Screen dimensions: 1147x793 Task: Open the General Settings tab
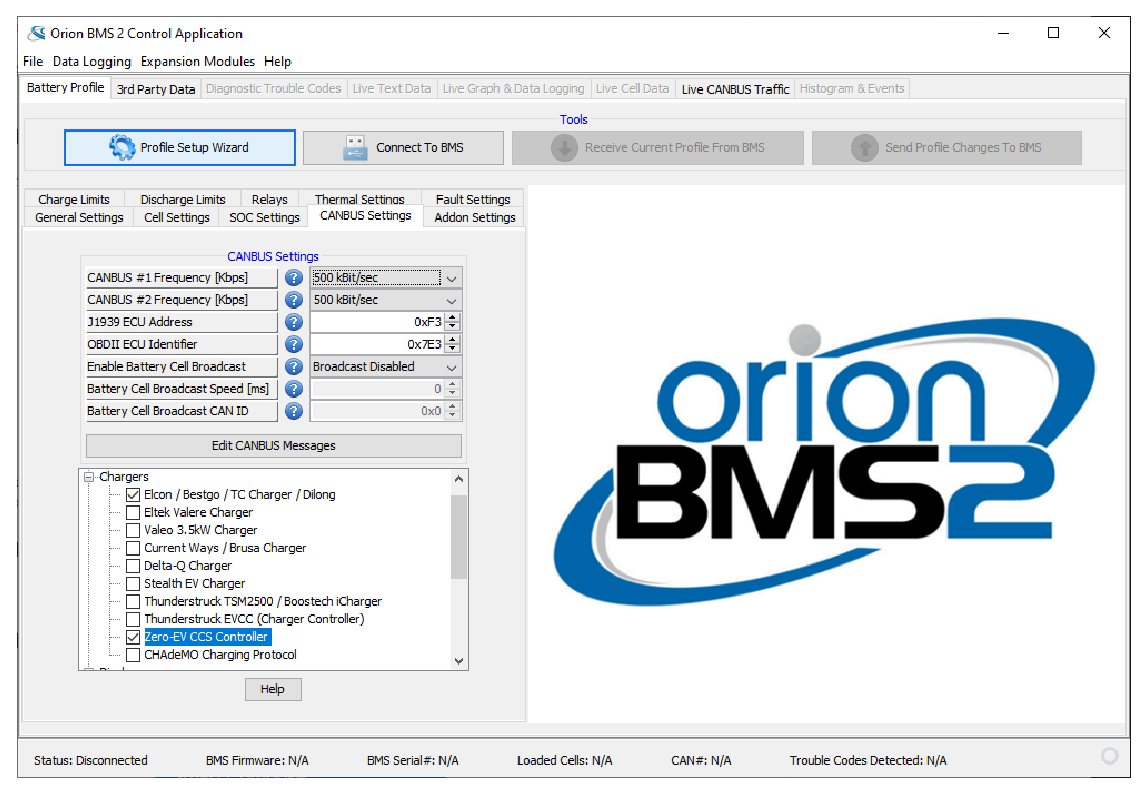click(79, 217)
